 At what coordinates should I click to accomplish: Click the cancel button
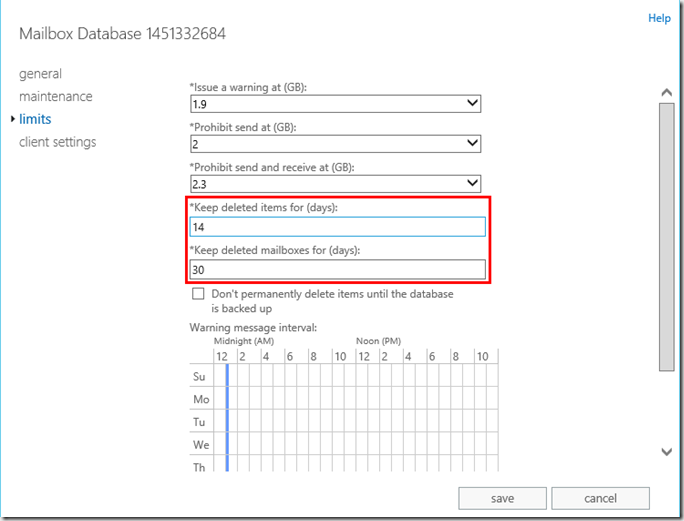(x=599, y=498)
